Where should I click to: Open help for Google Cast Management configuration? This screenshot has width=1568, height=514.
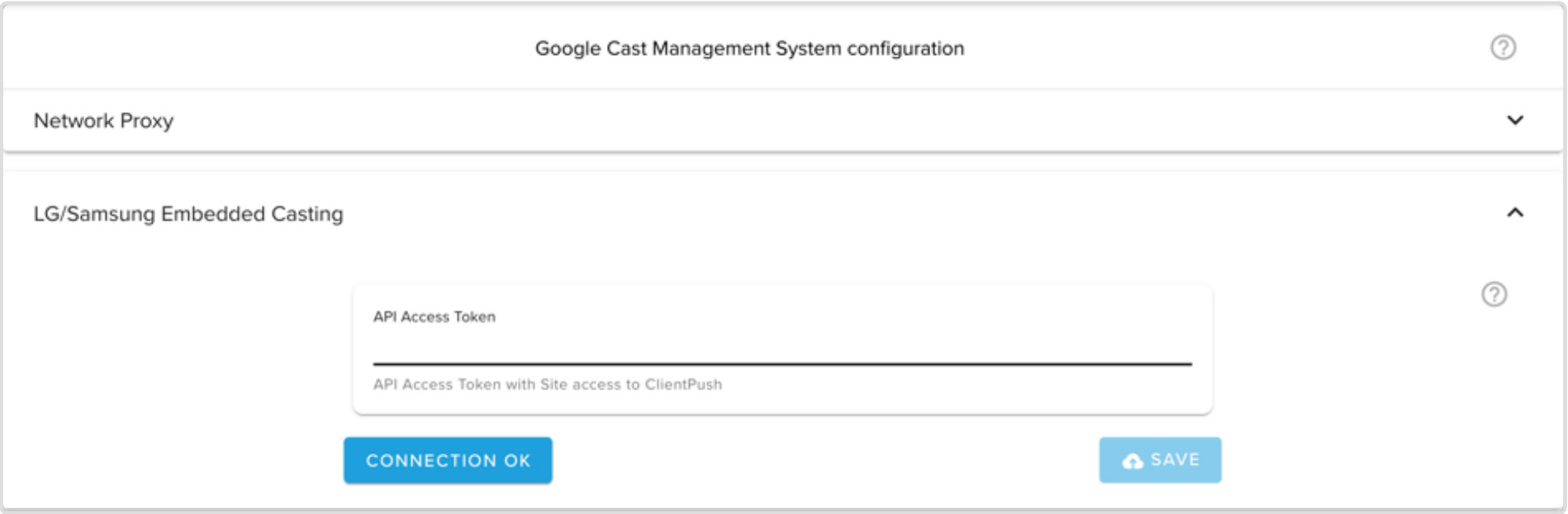click(1503, 48)
